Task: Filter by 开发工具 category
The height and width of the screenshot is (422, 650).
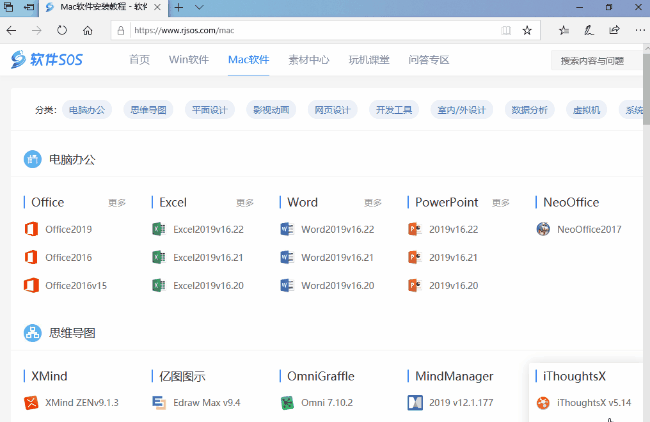Action: pos(394,110)
